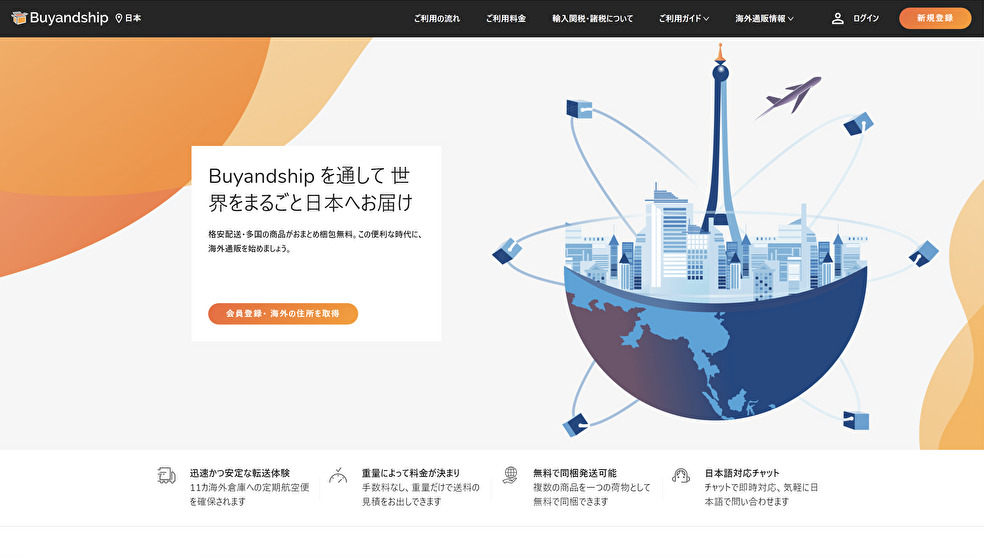The image size is (984, 558).
Task: Open the ご利用料金 menu item
Action: (506, 18)
